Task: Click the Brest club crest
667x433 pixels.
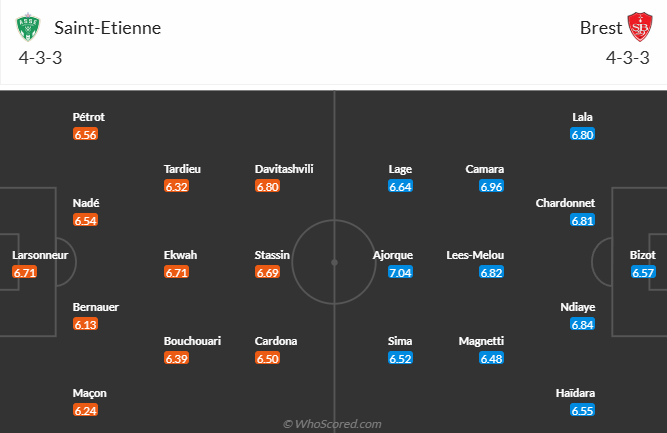Action: tap(639, 27)
